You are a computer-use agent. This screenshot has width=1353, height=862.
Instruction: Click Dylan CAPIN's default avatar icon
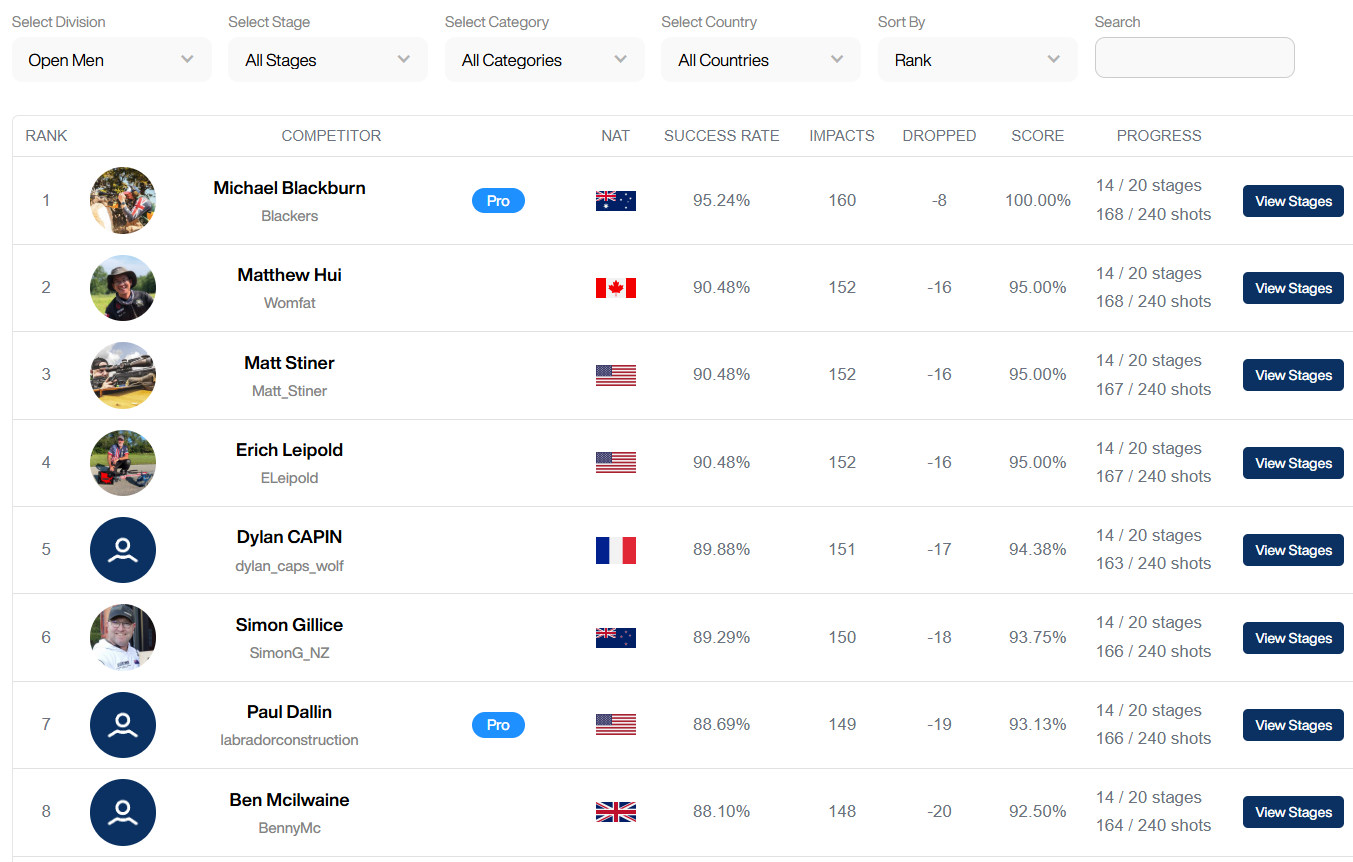tap(123, 550)
